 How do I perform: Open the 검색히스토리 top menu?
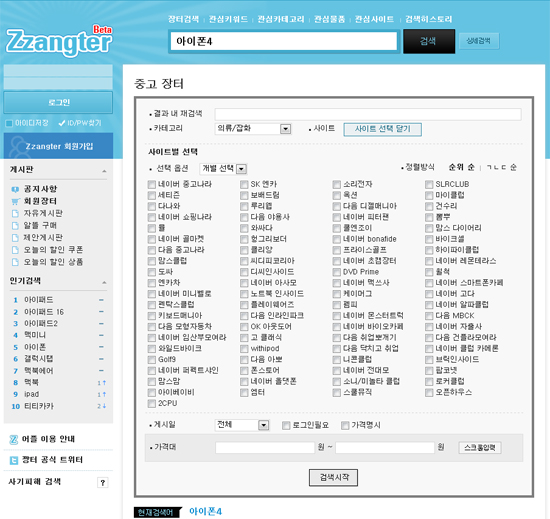coord(429,19)
